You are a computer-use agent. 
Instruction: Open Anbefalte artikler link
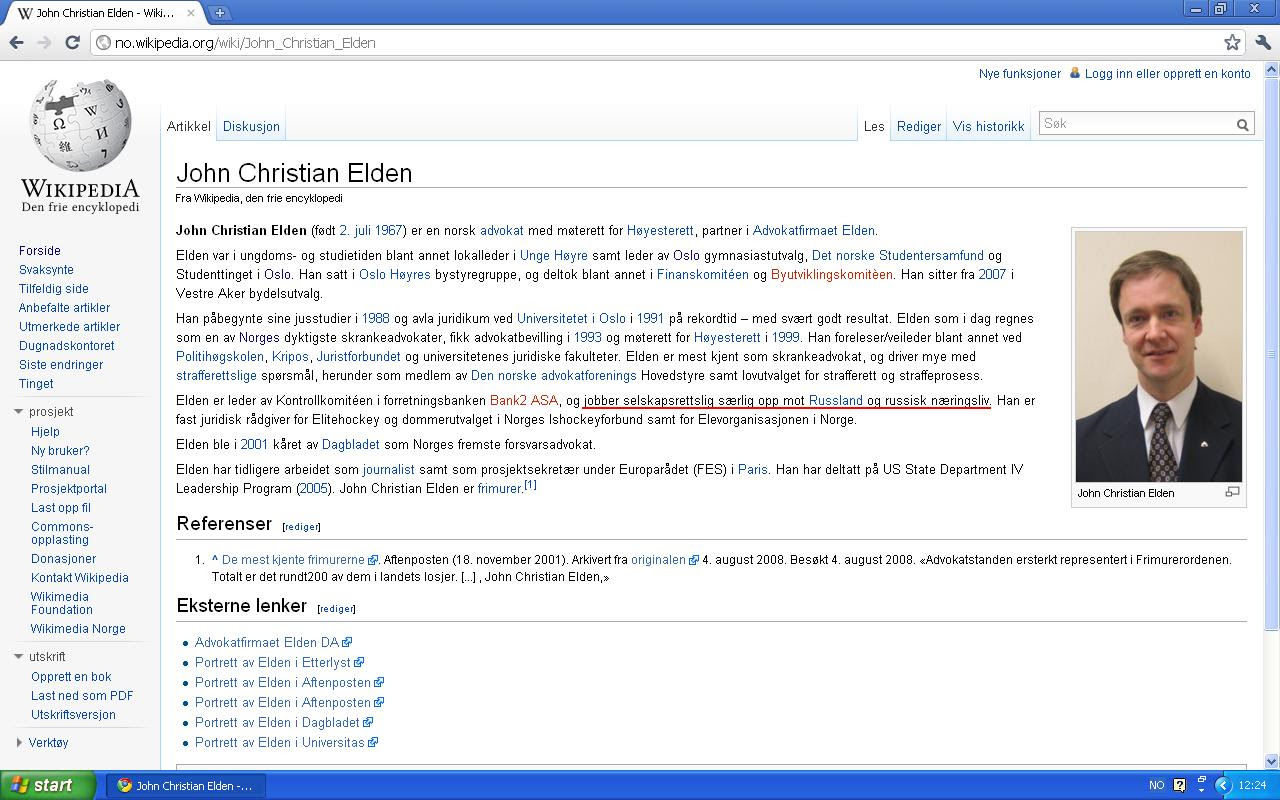coord(64,308)
